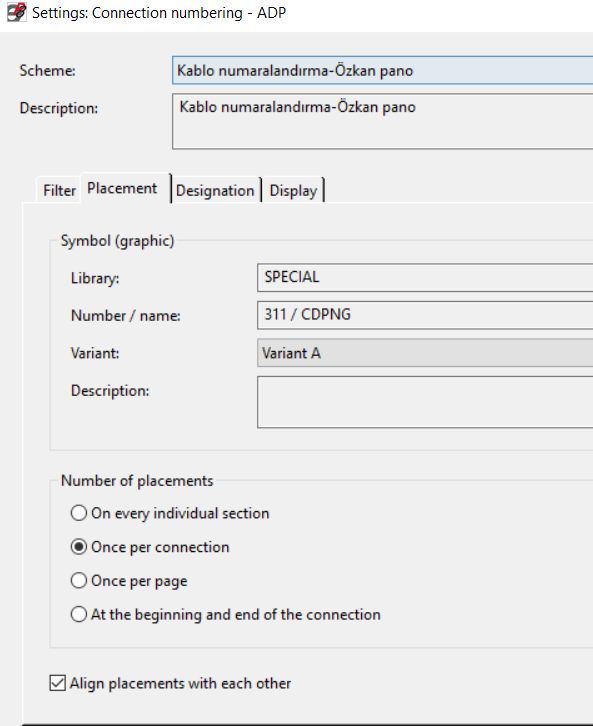Focus the top Description text box
Image resolution: width=593 pixels, height=726 pixels.
(382, 121)
